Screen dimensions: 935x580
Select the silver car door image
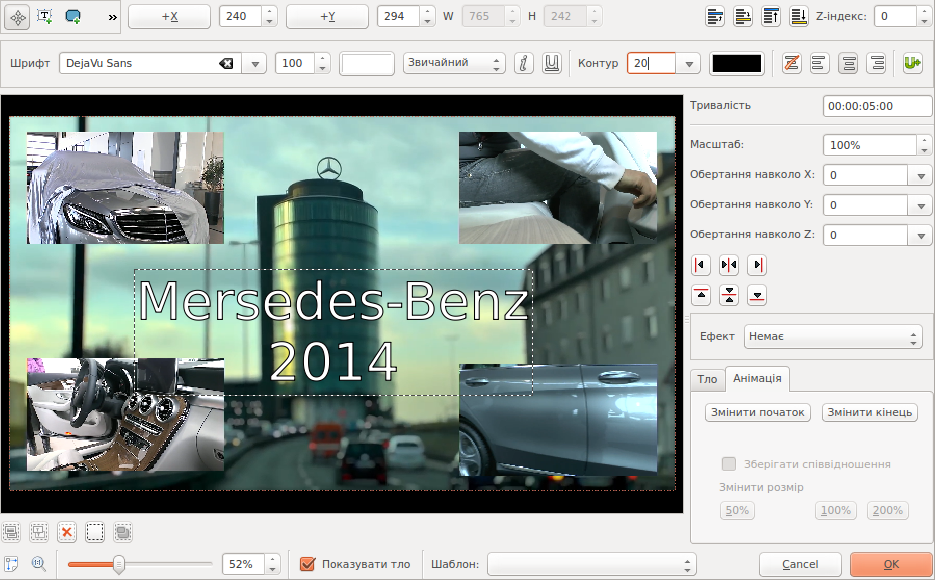pyautogui.click(x=558, y=420)
